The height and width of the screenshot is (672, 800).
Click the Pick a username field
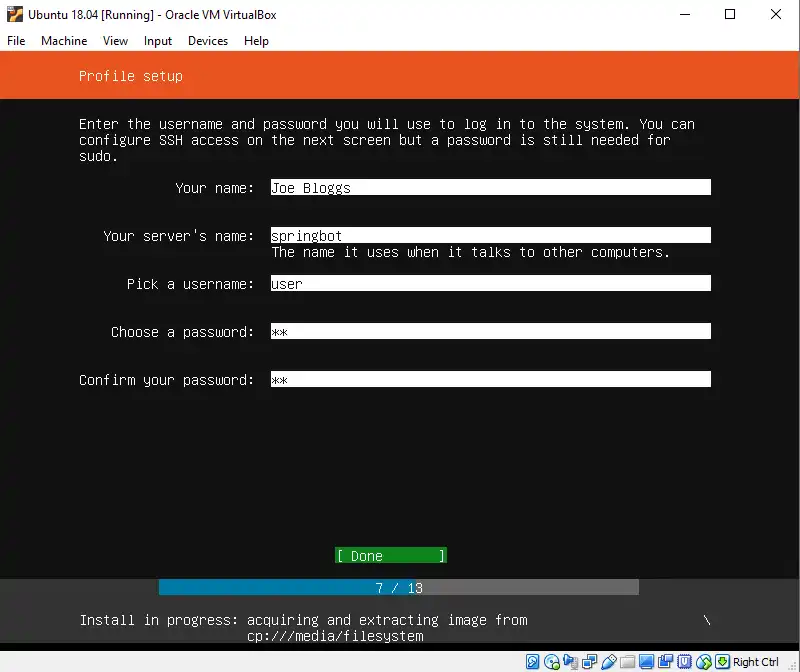click(x=490, y=284)
